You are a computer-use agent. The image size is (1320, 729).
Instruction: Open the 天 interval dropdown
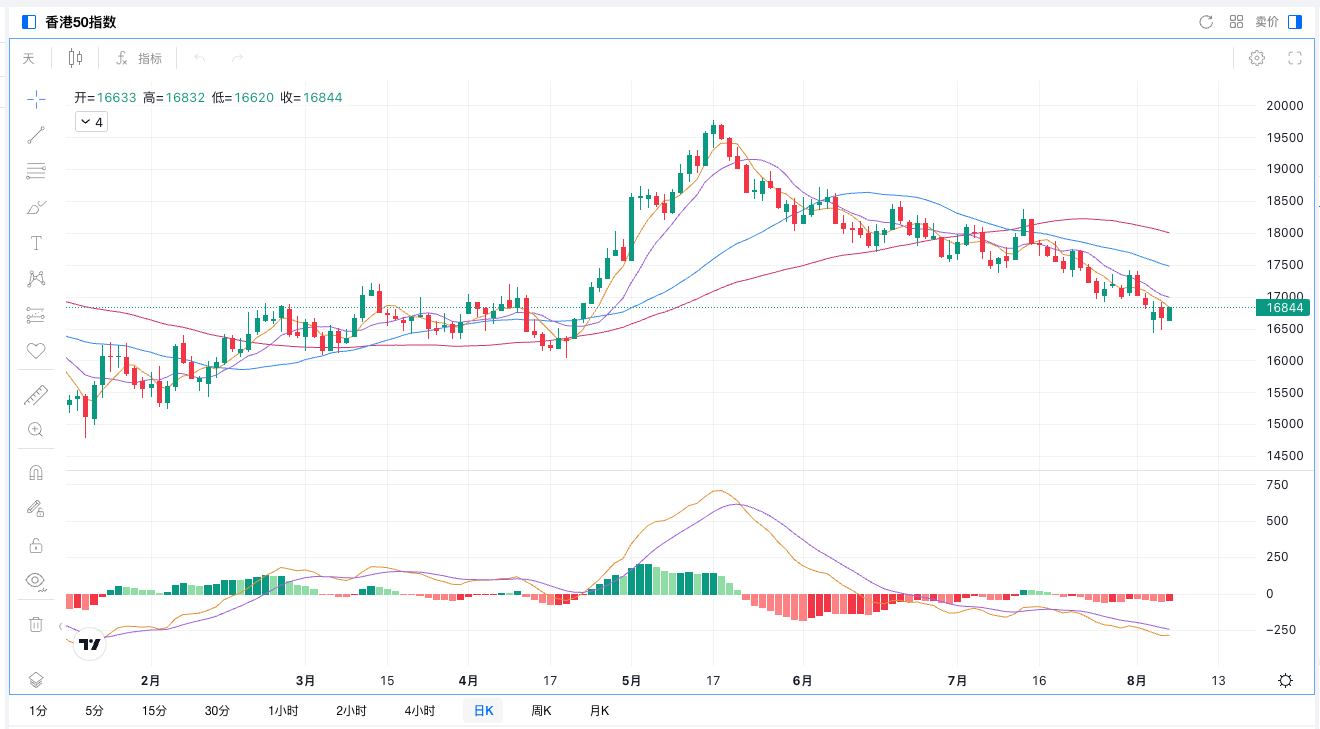coord(29,58)
